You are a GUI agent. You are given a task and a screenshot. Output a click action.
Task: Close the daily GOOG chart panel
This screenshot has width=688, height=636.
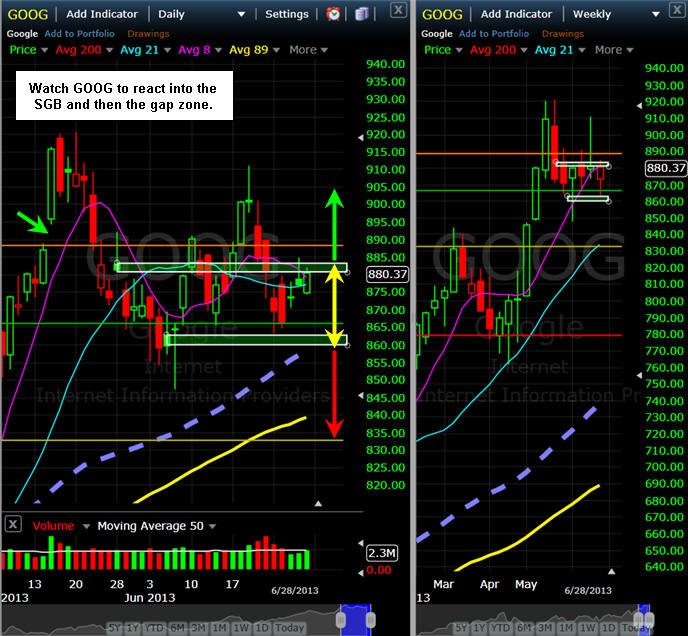tap(398, 10)
